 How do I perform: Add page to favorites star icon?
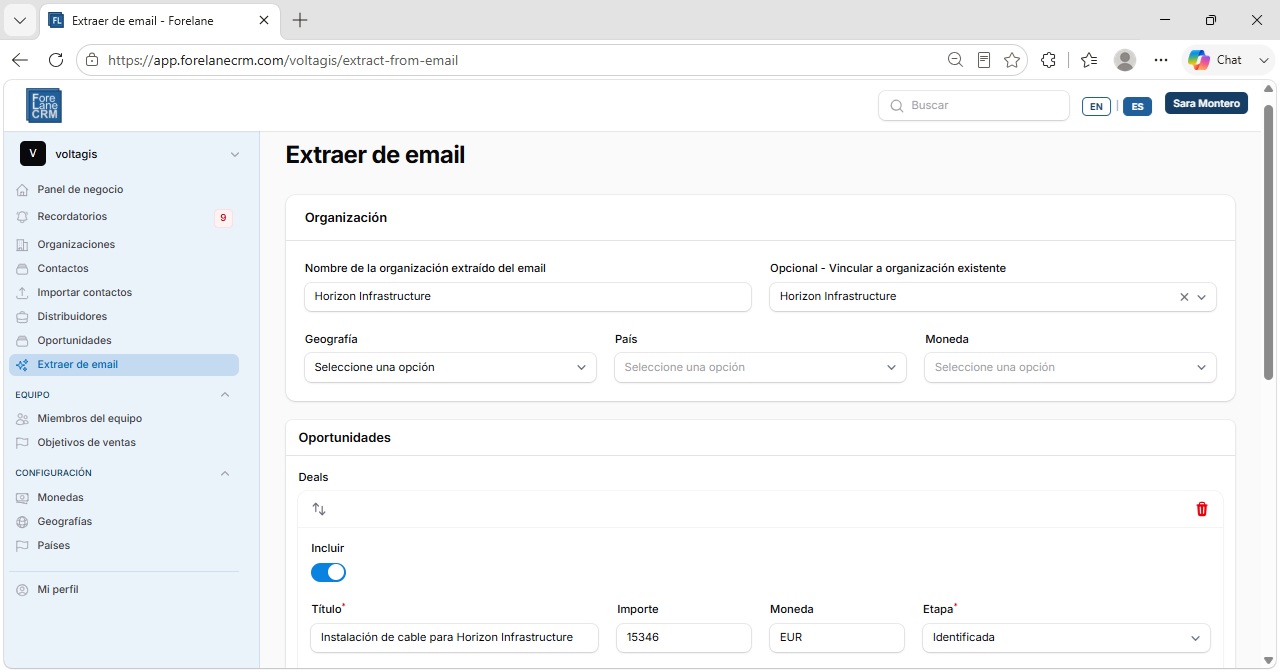click(1012, 60)
